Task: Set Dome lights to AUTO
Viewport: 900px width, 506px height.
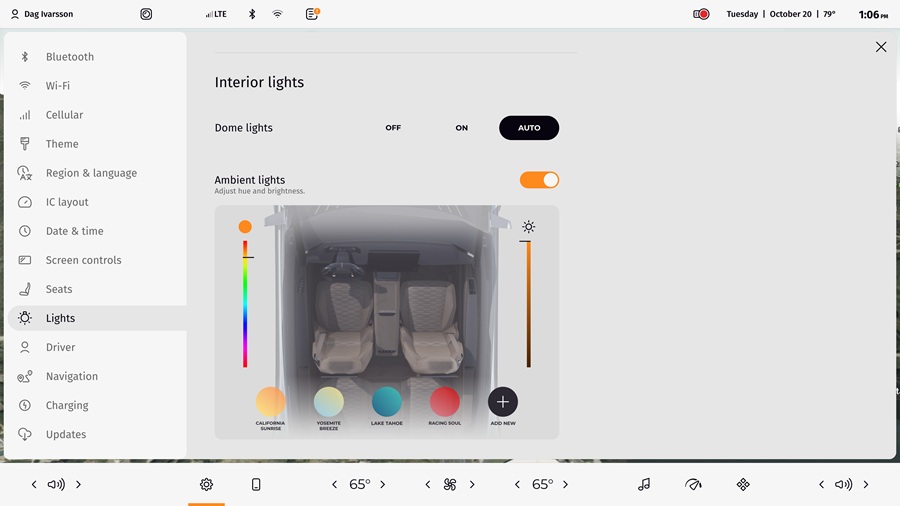Action: [529, 128]
